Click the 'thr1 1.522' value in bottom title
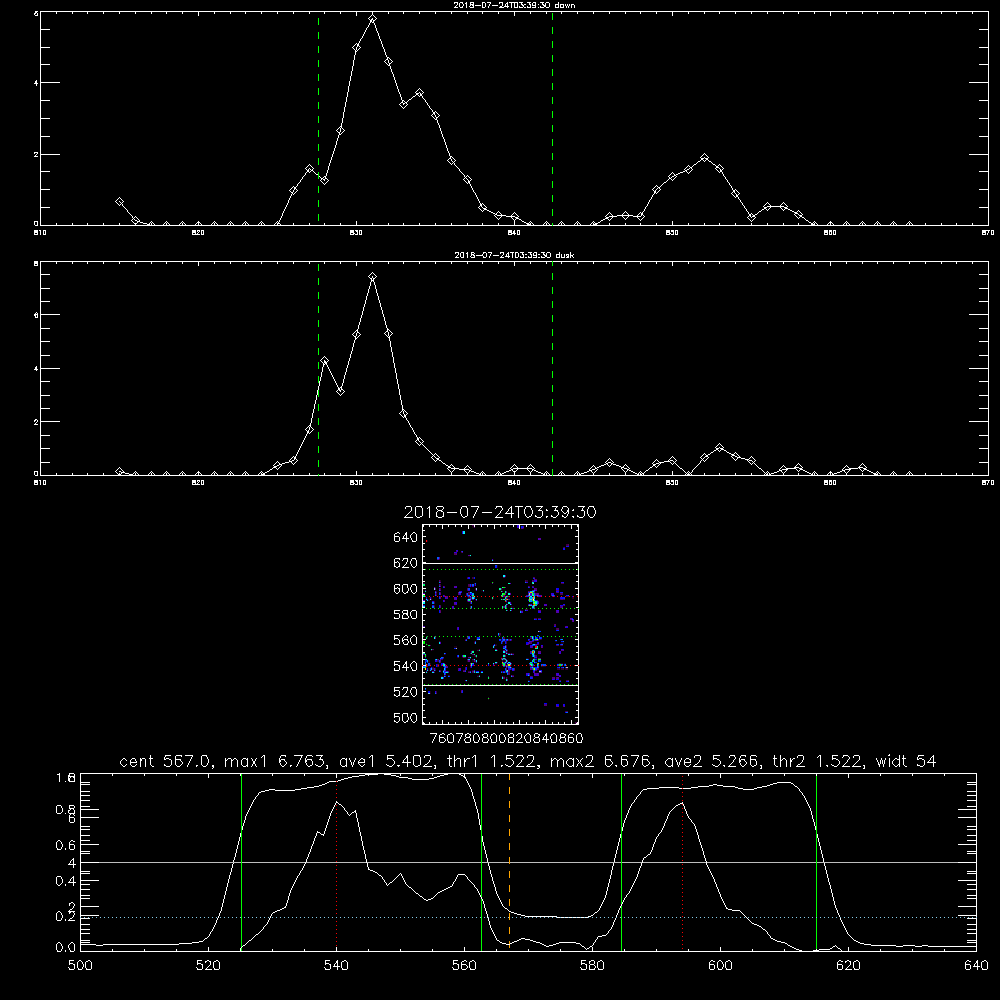 496,761
